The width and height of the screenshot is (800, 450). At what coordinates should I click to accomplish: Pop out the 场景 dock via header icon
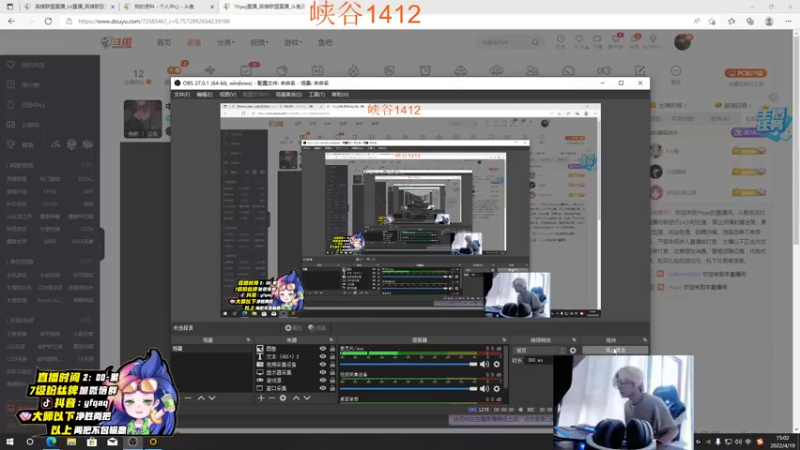click(x=248, y=340)
